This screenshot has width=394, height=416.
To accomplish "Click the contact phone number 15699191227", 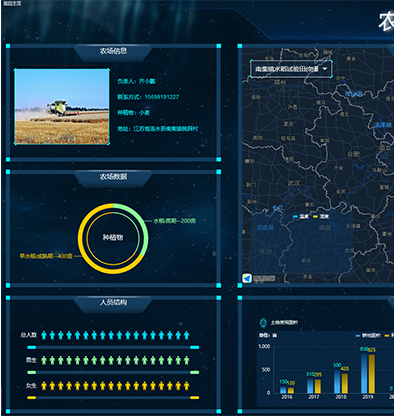I will click(x=162, y=97).
